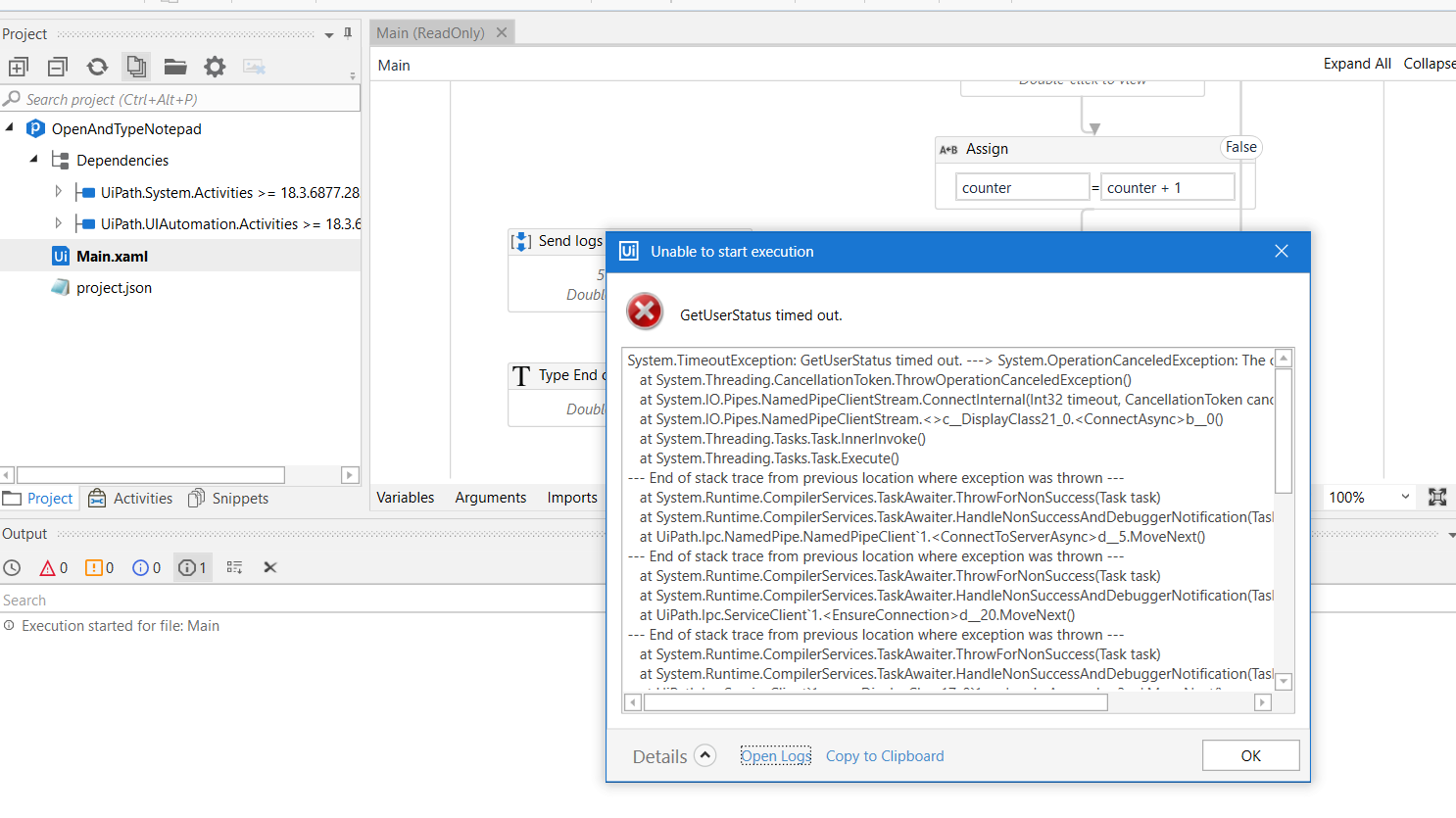1456x818 pixels.
Task: Click the UiPath logo in dialog title
Action: (629, 251)
